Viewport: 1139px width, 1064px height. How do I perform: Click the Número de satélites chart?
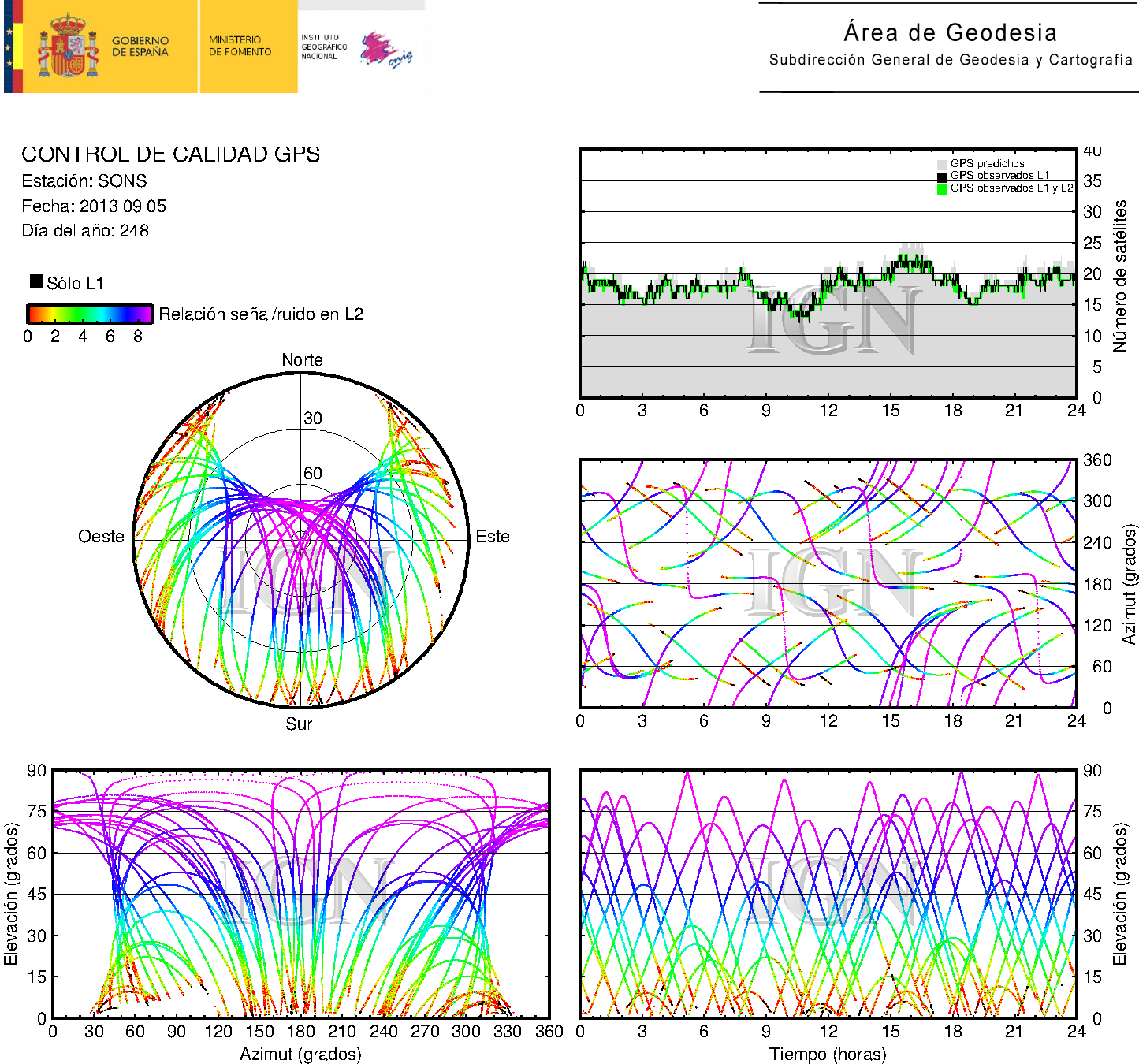[x=828, y=273]
